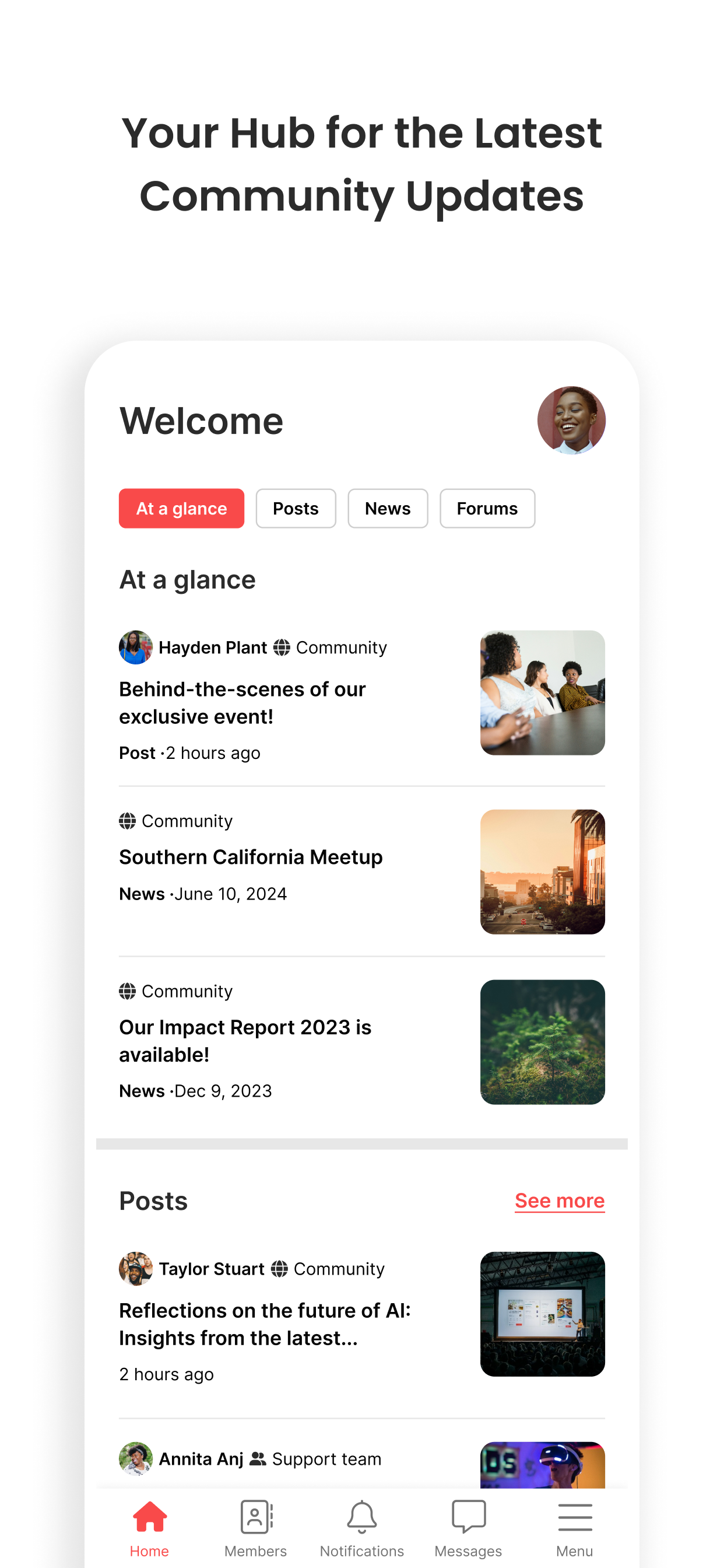Tap the 'June 10, 2024' date text
This screenshot has width=724, height=1568.
231,894
